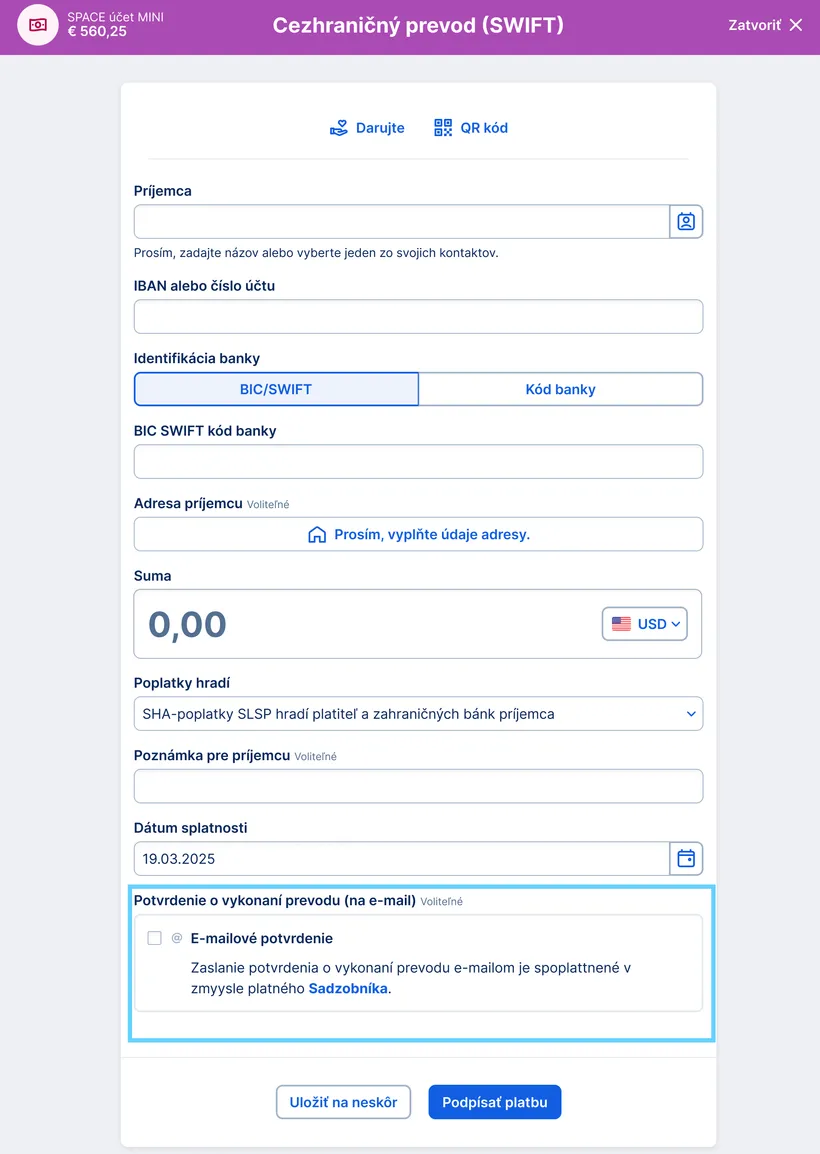Select BIC/SWIFT bank identification option
Viewport: 820px width, 1154px height.
(x=276, y=389)
